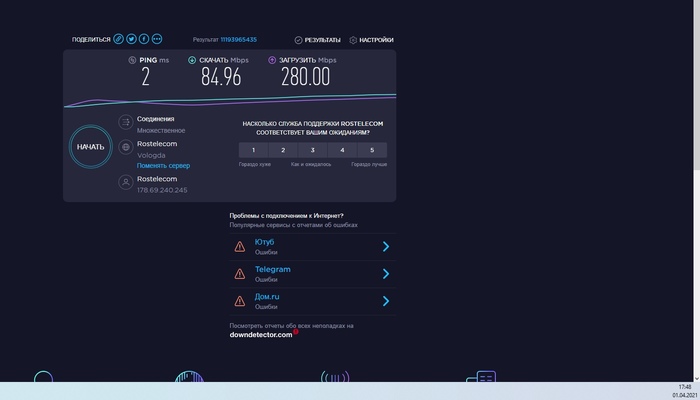Viewport: 700px width, 400px height.
Task: Click Поменять сервер link
Action: [x=163, y=166]
